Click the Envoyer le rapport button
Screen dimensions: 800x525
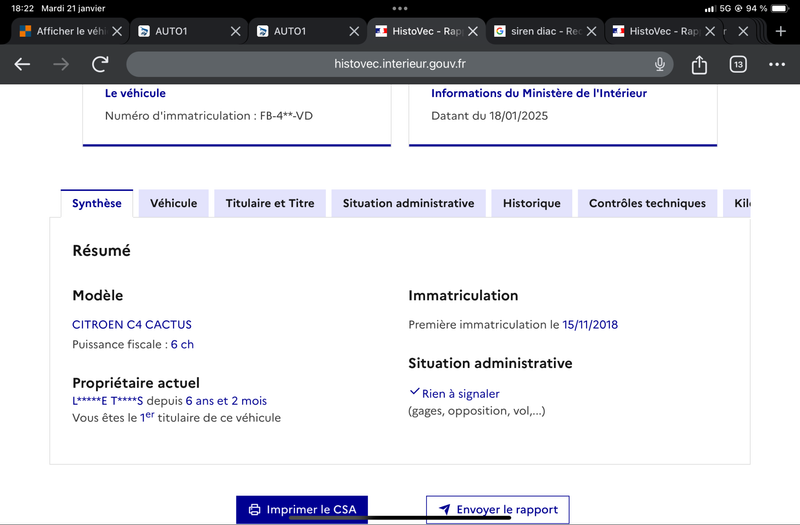pos(498,509)
